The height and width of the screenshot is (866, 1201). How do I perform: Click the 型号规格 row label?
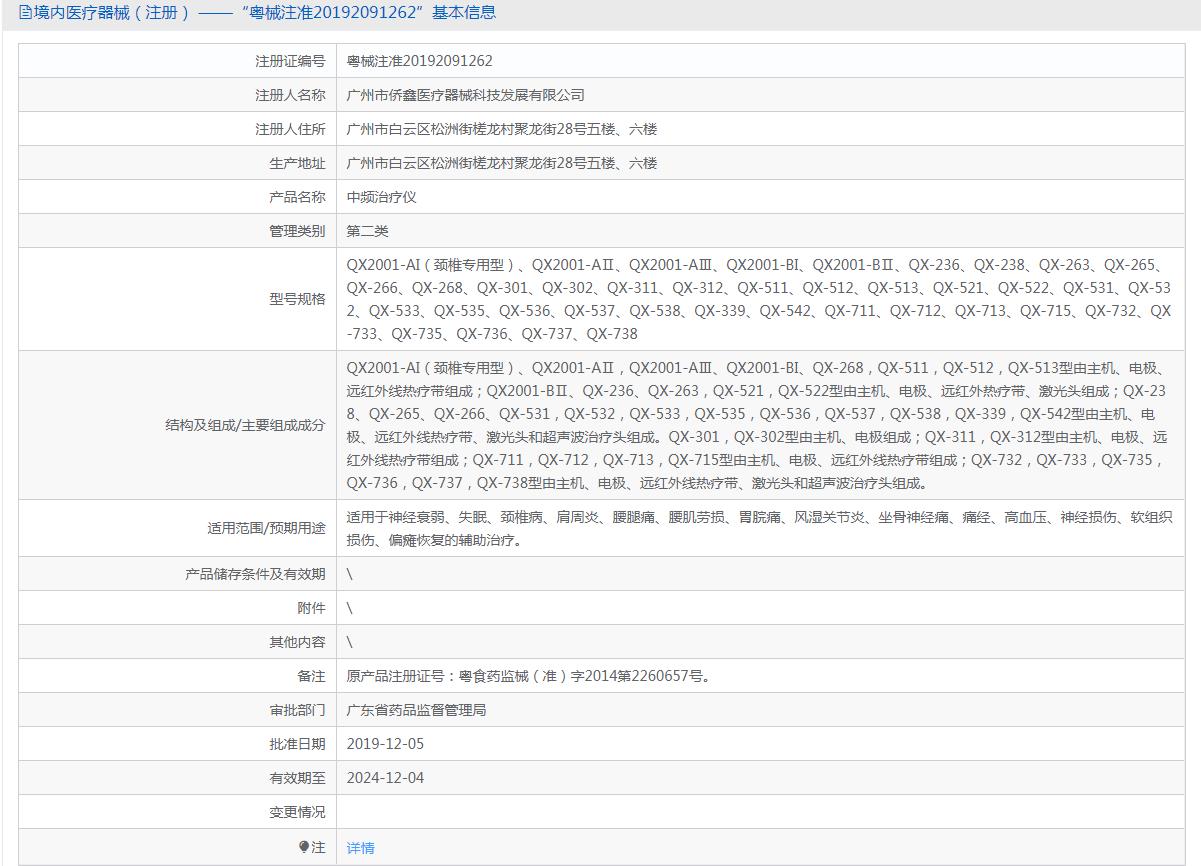click(x=297, y=299)
